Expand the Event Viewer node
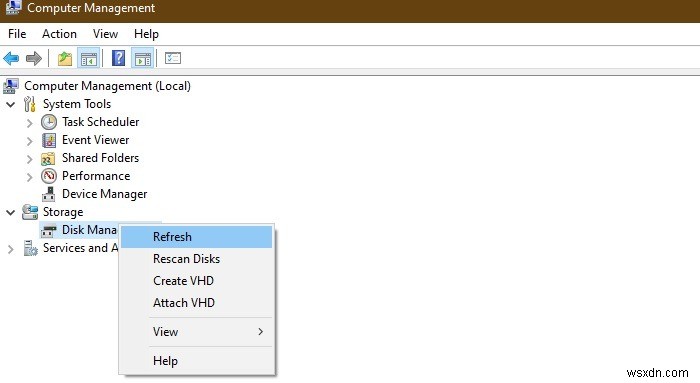The image size is (700, 383). (x=29, y=141)
